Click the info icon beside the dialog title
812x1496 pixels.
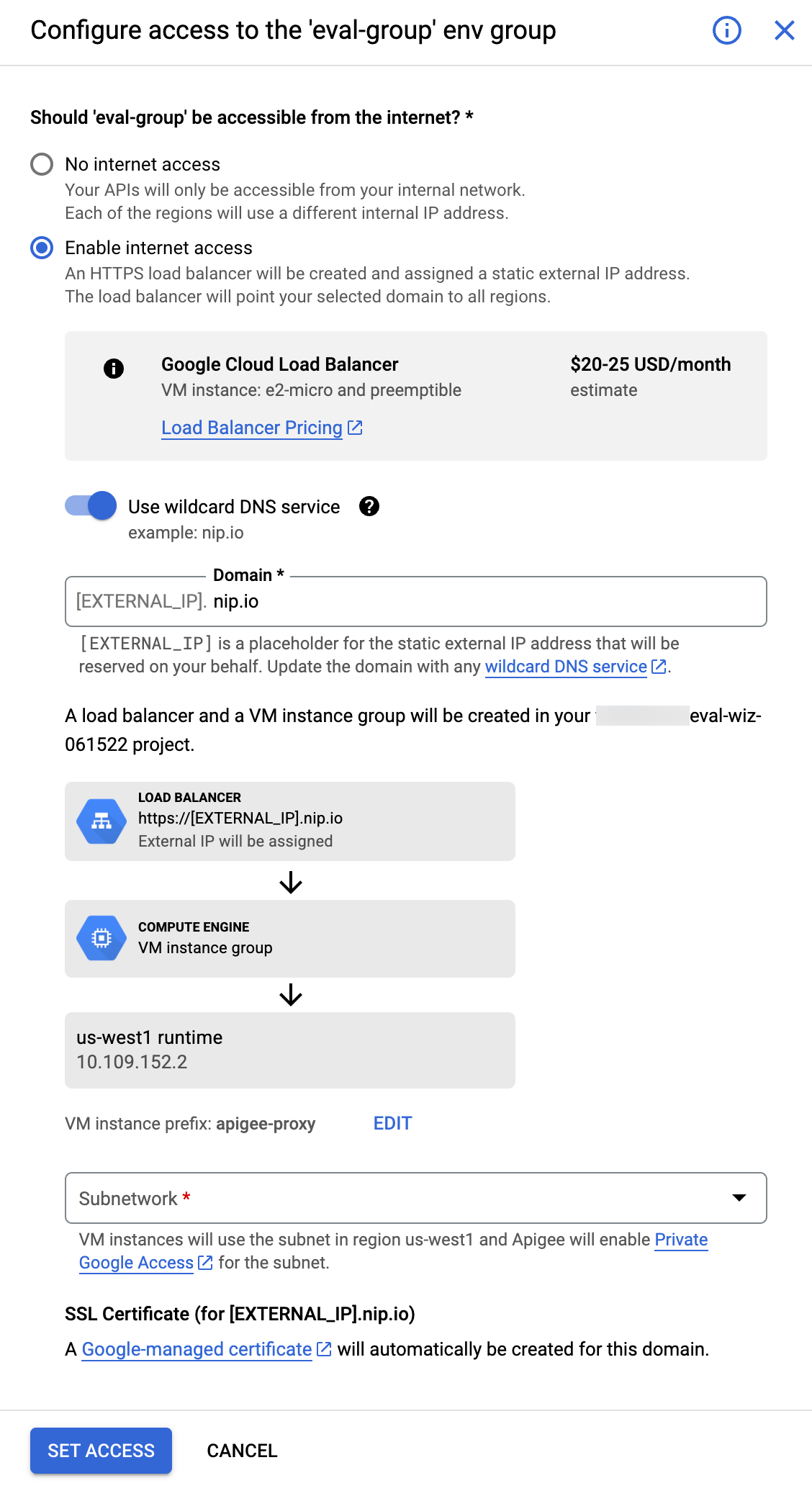726,30
